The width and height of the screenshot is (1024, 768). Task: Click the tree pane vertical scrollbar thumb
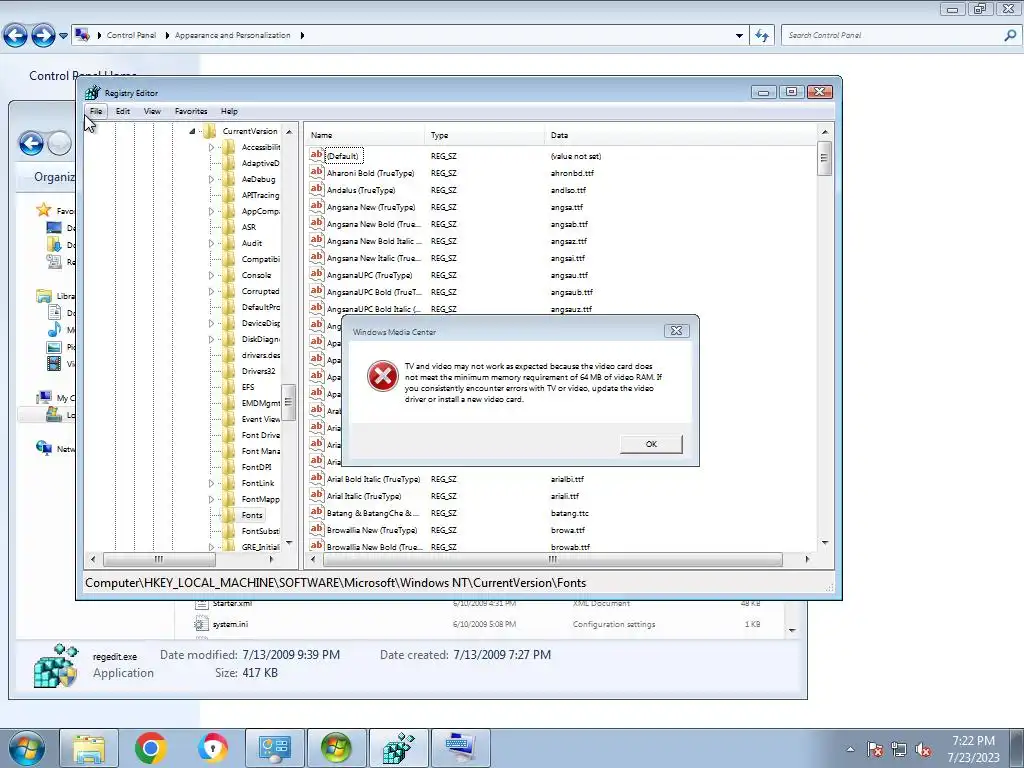point(288,402)
